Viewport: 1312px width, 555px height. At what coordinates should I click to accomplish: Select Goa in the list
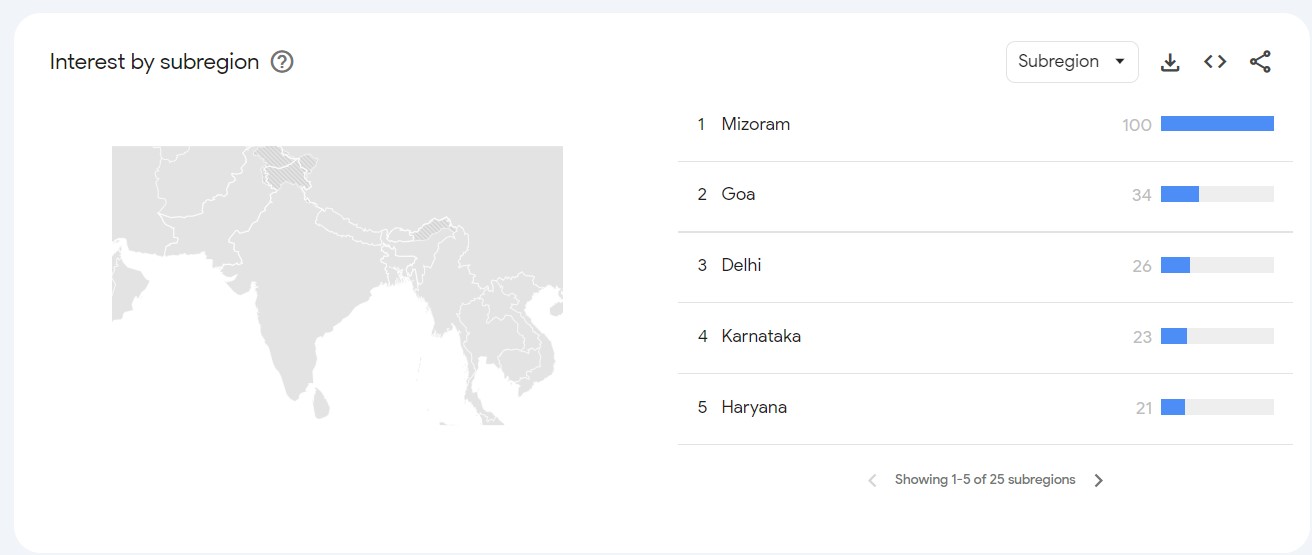tap(738, 194)
